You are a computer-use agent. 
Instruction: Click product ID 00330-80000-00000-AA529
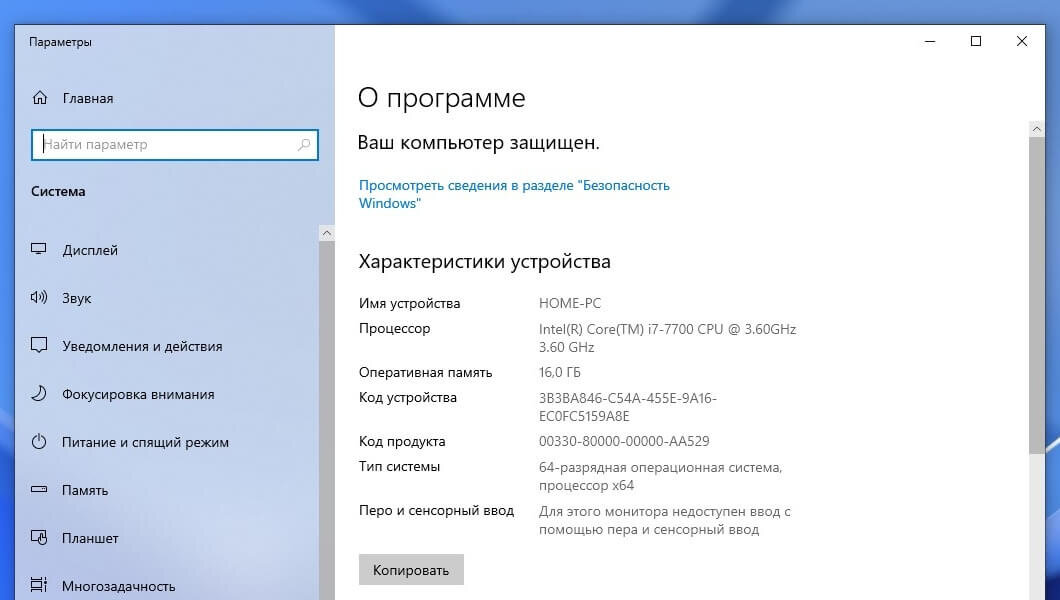tap(624, 441)
